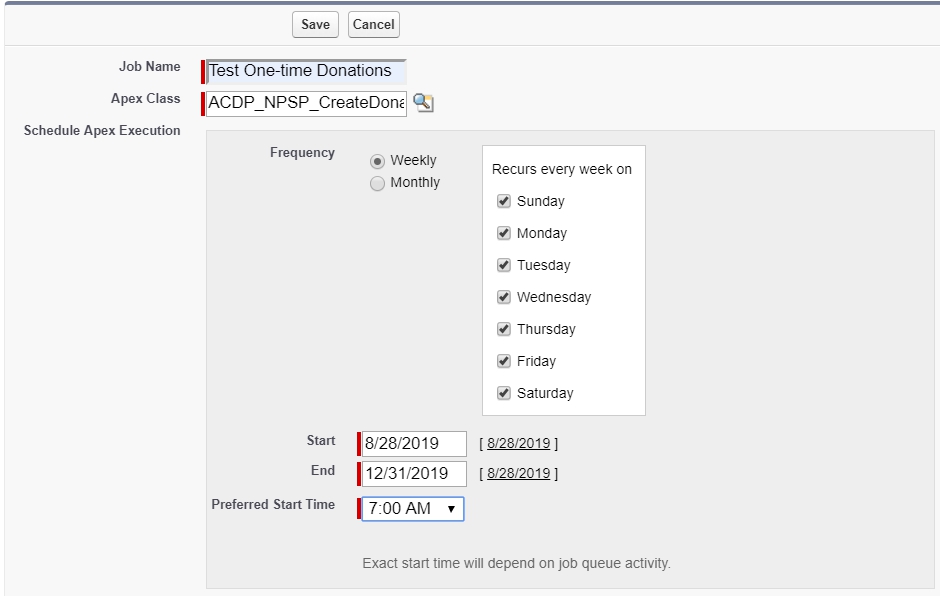Click the 'Schedule Apex Execution' label
Screen dimensions: 940x596
point(102,131)
